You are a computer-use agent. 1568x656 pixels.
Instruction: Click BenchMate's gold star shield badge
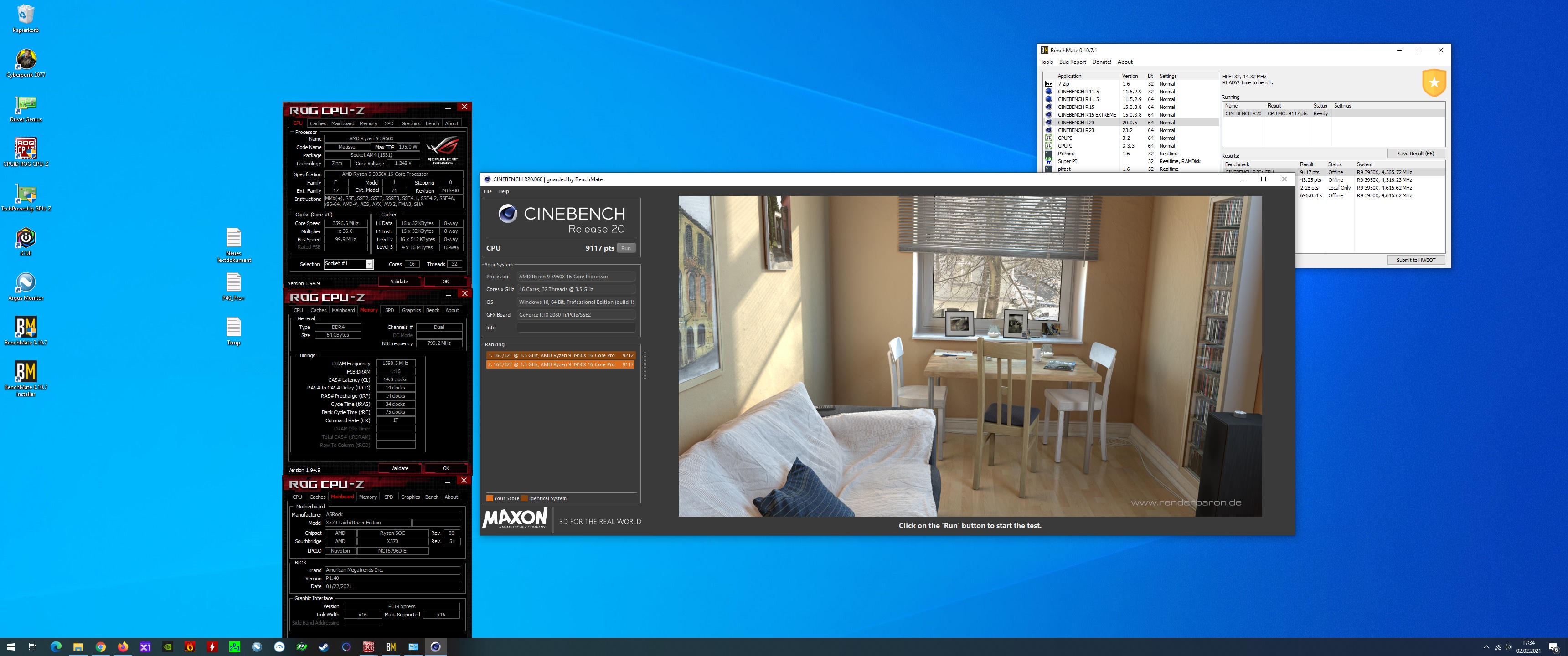(x=1434, y=83)
